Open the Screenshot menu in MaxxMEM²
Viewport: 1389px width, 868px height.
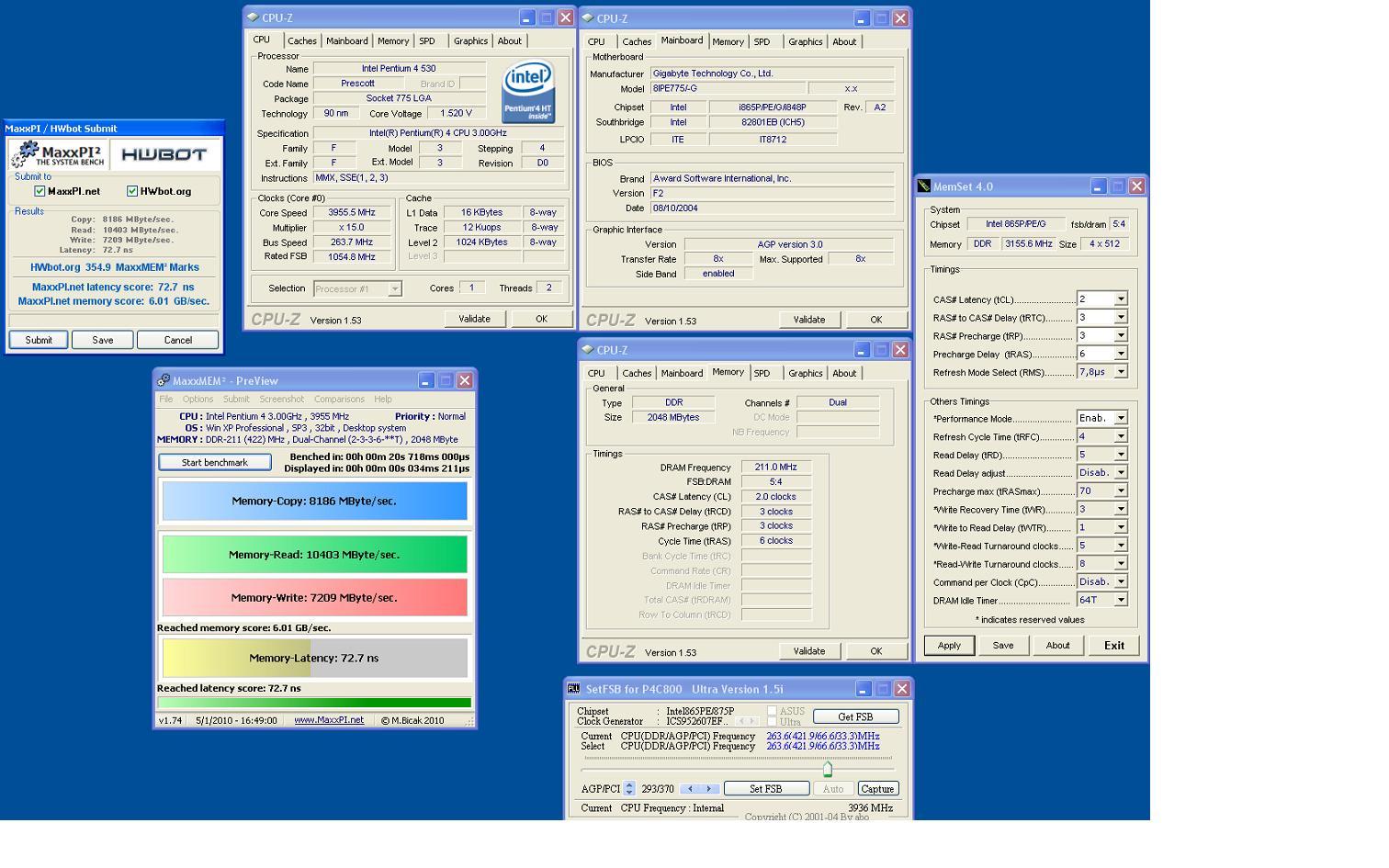click(x=281, y=400)
